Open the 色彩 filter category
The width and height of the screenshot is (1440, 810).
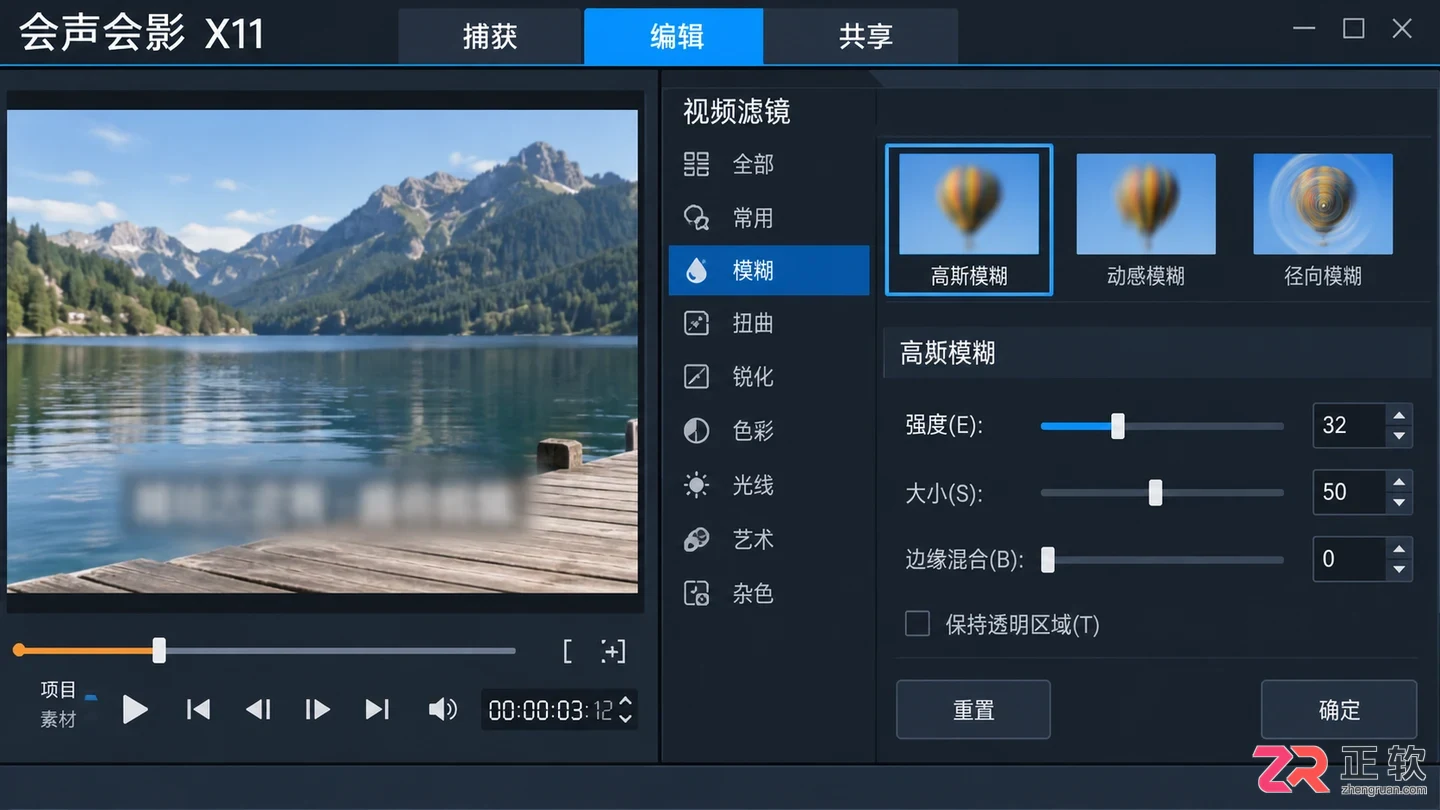click(x=769, y=431)
